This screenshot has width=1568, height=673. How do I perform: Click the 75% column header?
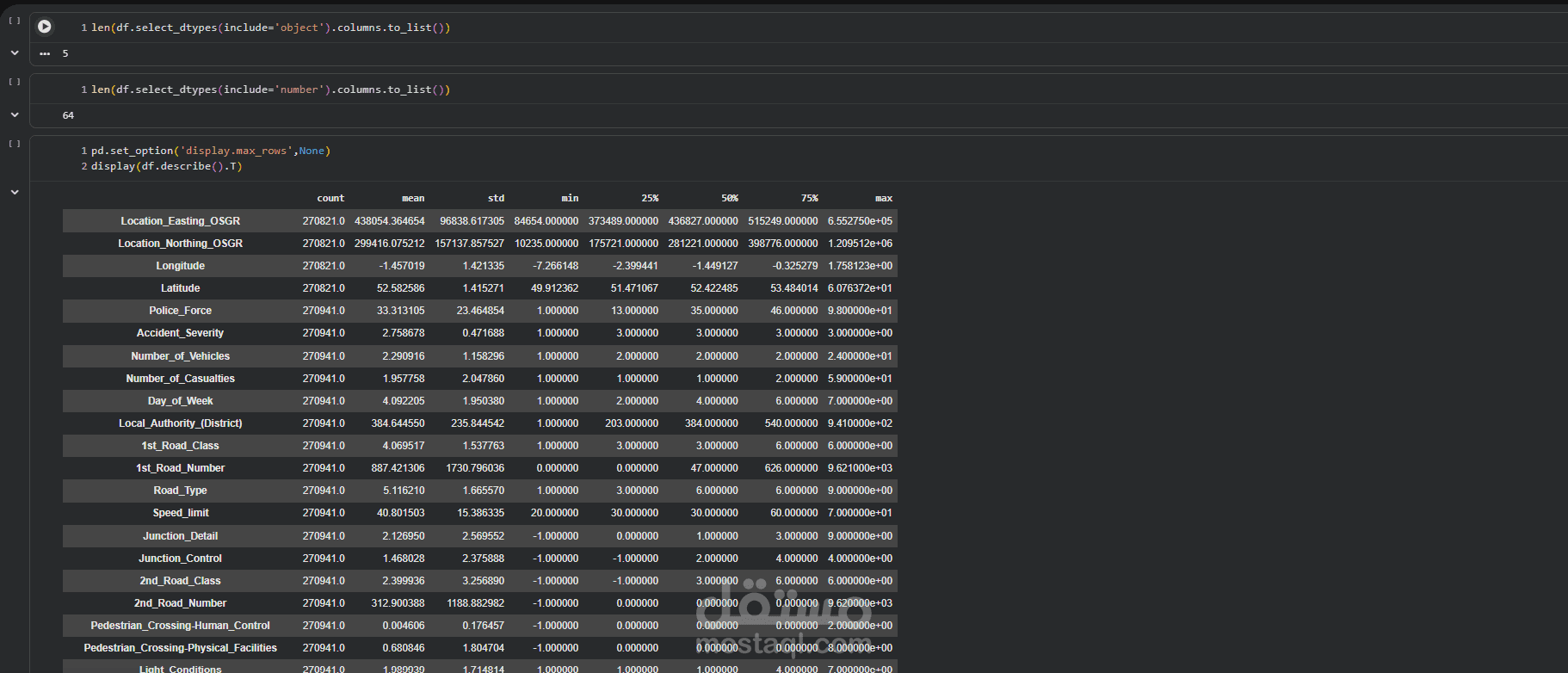[x=810, y=198]
